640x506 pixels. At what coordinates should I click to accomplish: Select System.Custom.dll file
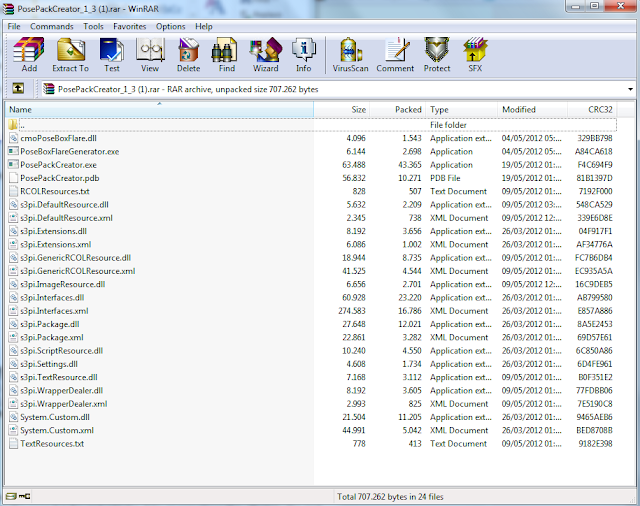point(55,417)
